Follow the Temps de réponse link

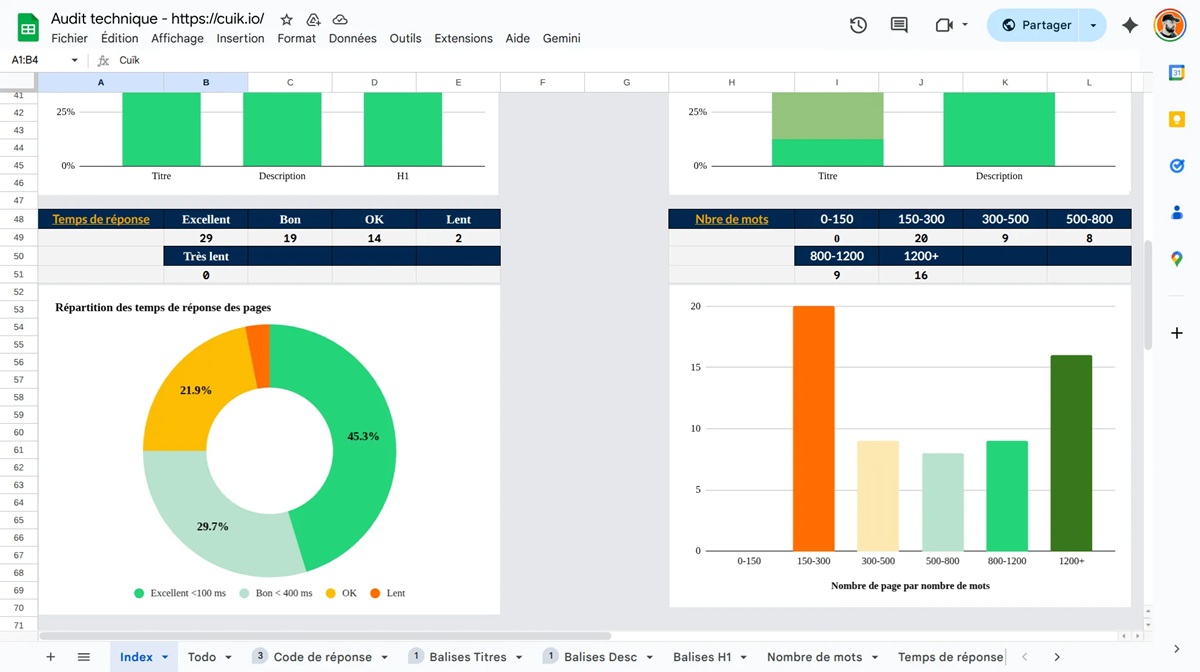pyautogui.click(x=101, y=219)
